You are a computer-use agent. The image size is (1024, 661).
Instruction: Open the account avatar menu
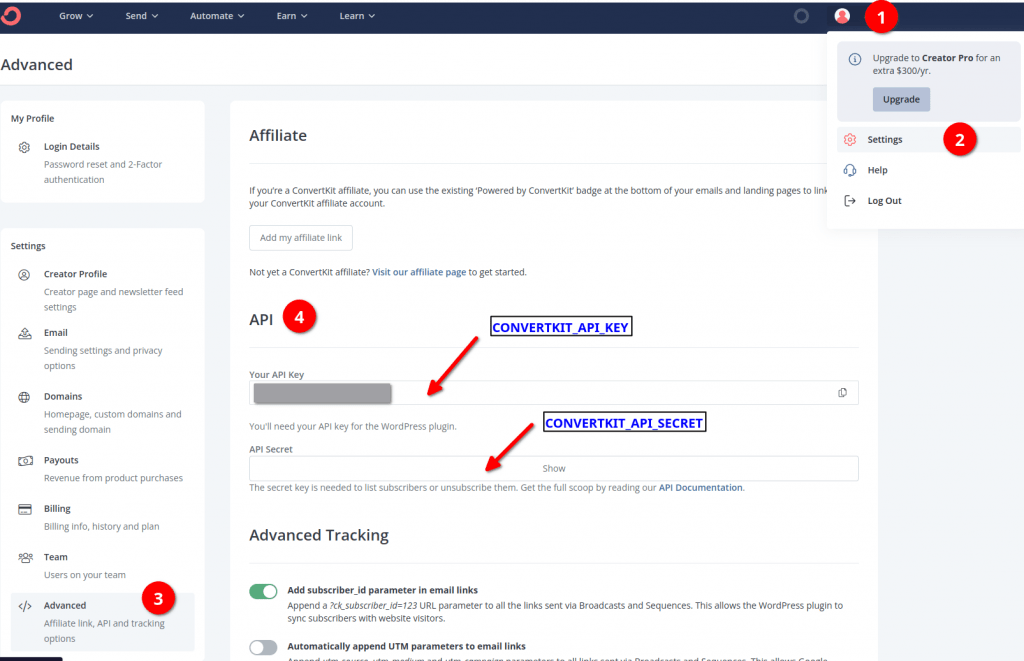point(842,16)
